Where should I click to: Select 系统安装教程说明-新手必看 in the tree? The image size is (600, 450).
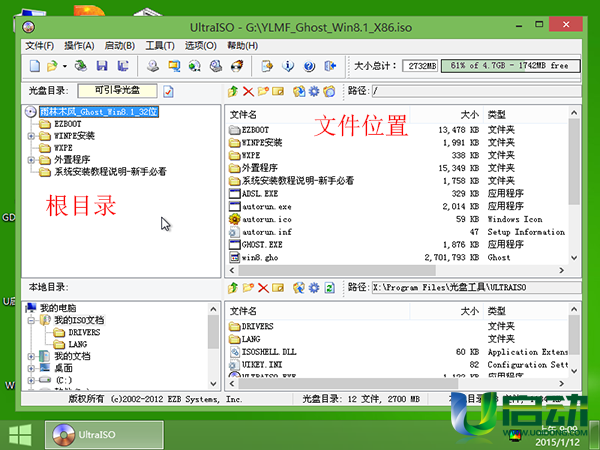pyautogui.click(x=110, y=172)
